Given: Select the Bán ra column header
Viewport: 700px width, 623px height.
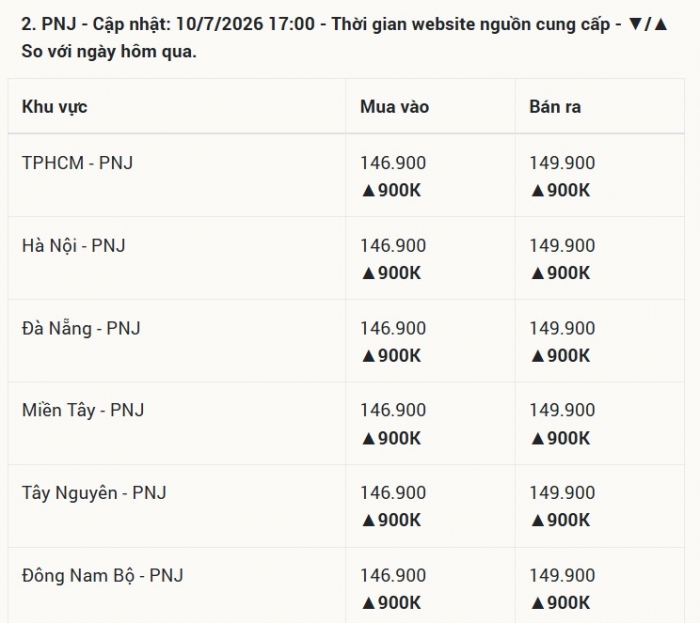Looking at the screenshot, I should click(555, 107).
